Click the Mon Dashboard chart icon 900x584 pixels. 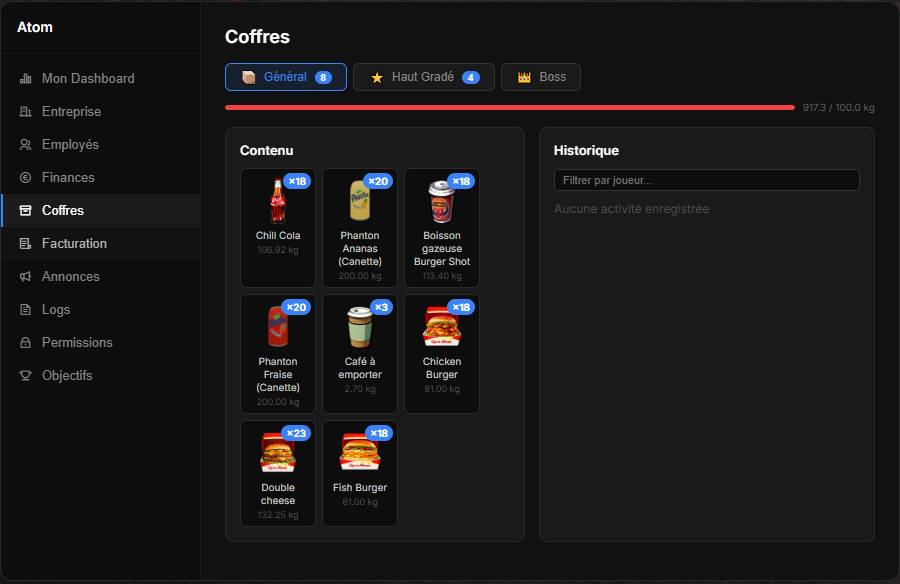pyautogui.click(x=26, y=79)
